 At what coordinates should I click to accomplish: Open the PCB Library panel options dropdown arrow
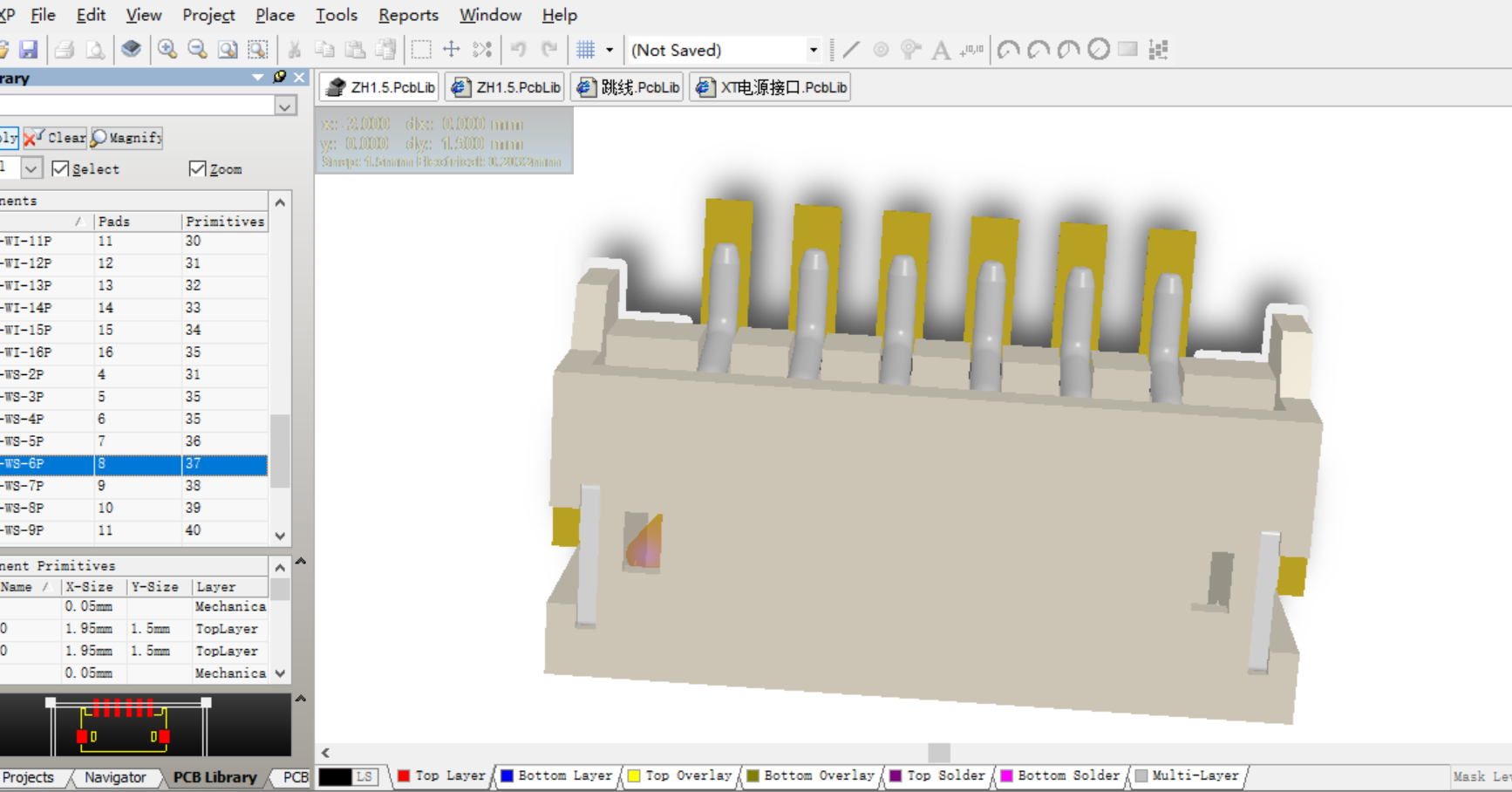click(x=258, y=78)
